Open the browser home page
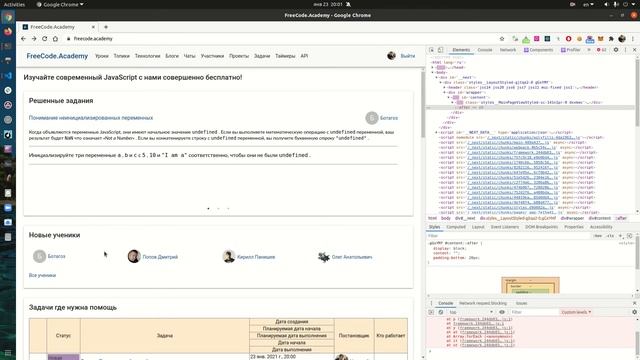Image resolution: width=640 pixels, height=360 pixels. 56,39
